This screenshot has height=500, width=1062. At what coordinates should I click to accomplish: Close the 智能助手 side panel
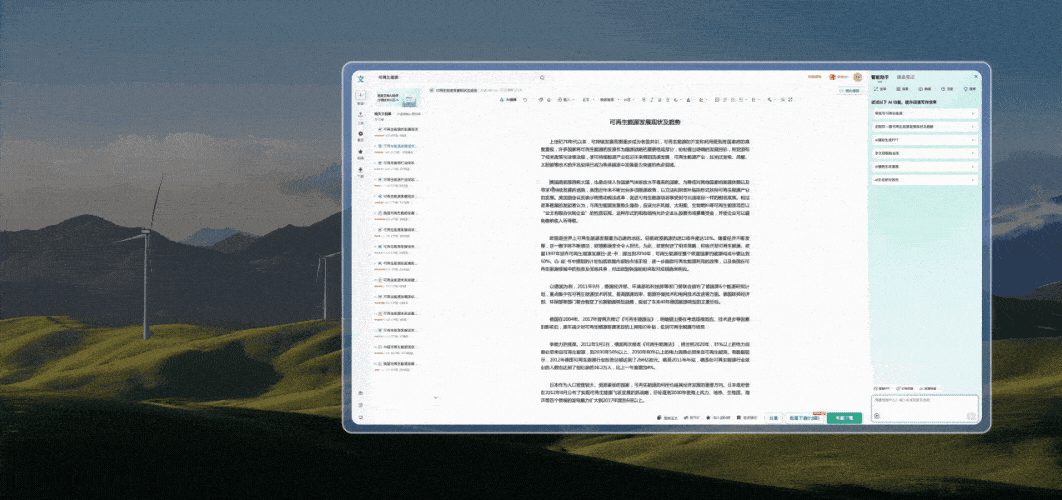tap(976, 77)
